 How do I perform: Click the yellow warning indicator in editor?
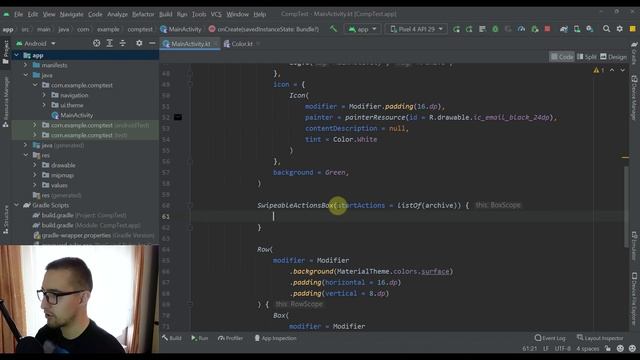[x=598, y=70]
